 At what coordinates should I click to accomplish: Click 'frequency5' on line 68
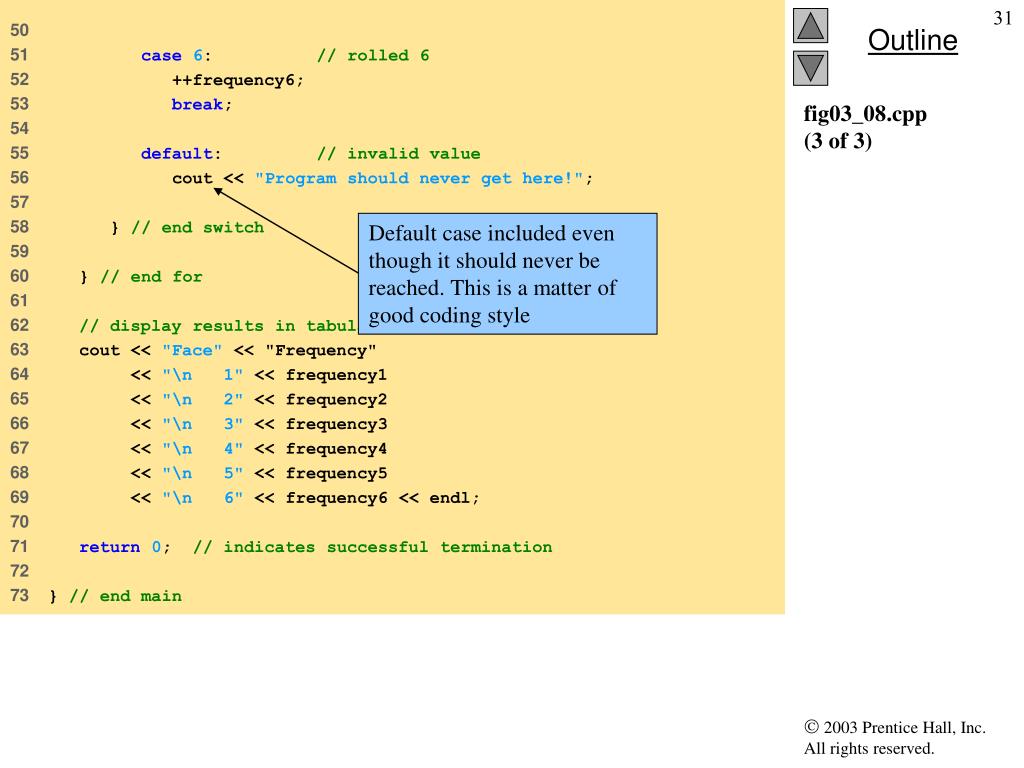point(336,473)
